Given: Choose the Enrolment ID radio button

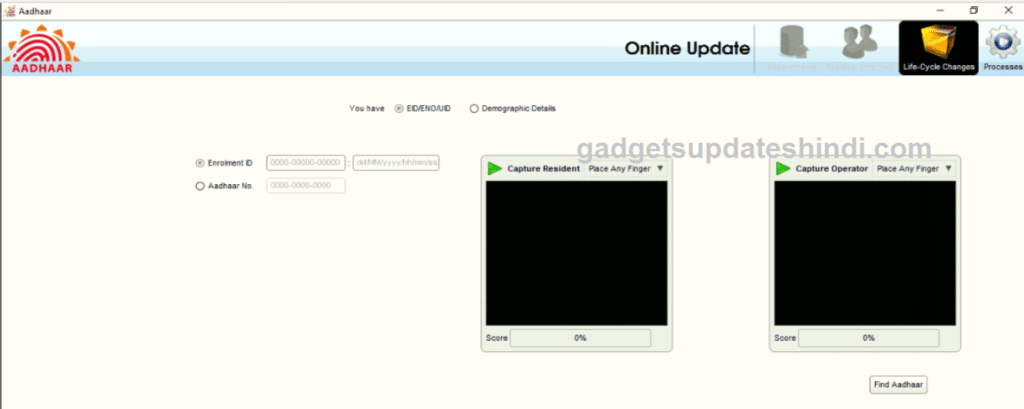Looking at the screenshot, I should pyautogui.click(x=200, y=163).
